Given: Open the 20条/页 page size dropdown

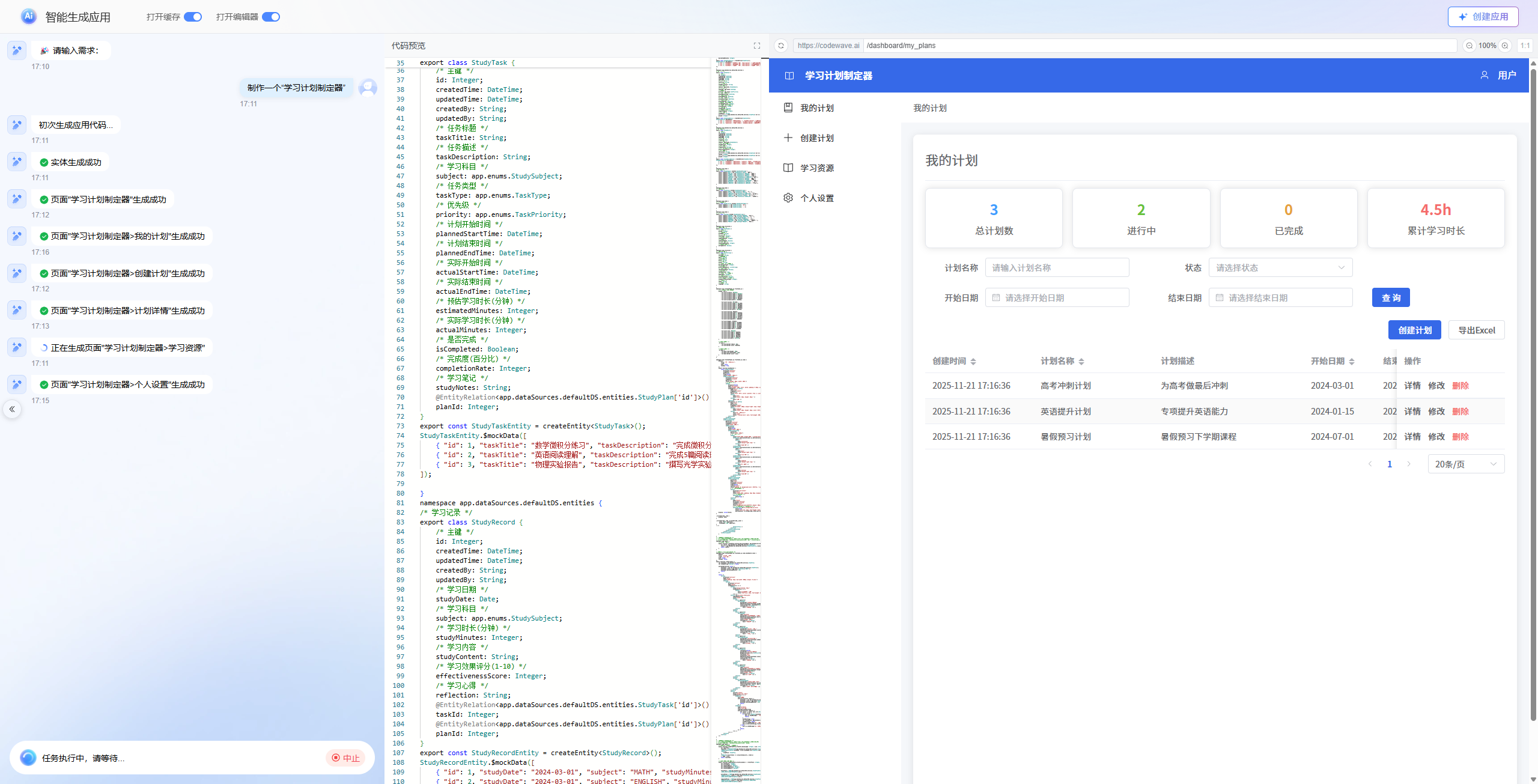Looking at the screenshot, I should [x=1466, y=464].
